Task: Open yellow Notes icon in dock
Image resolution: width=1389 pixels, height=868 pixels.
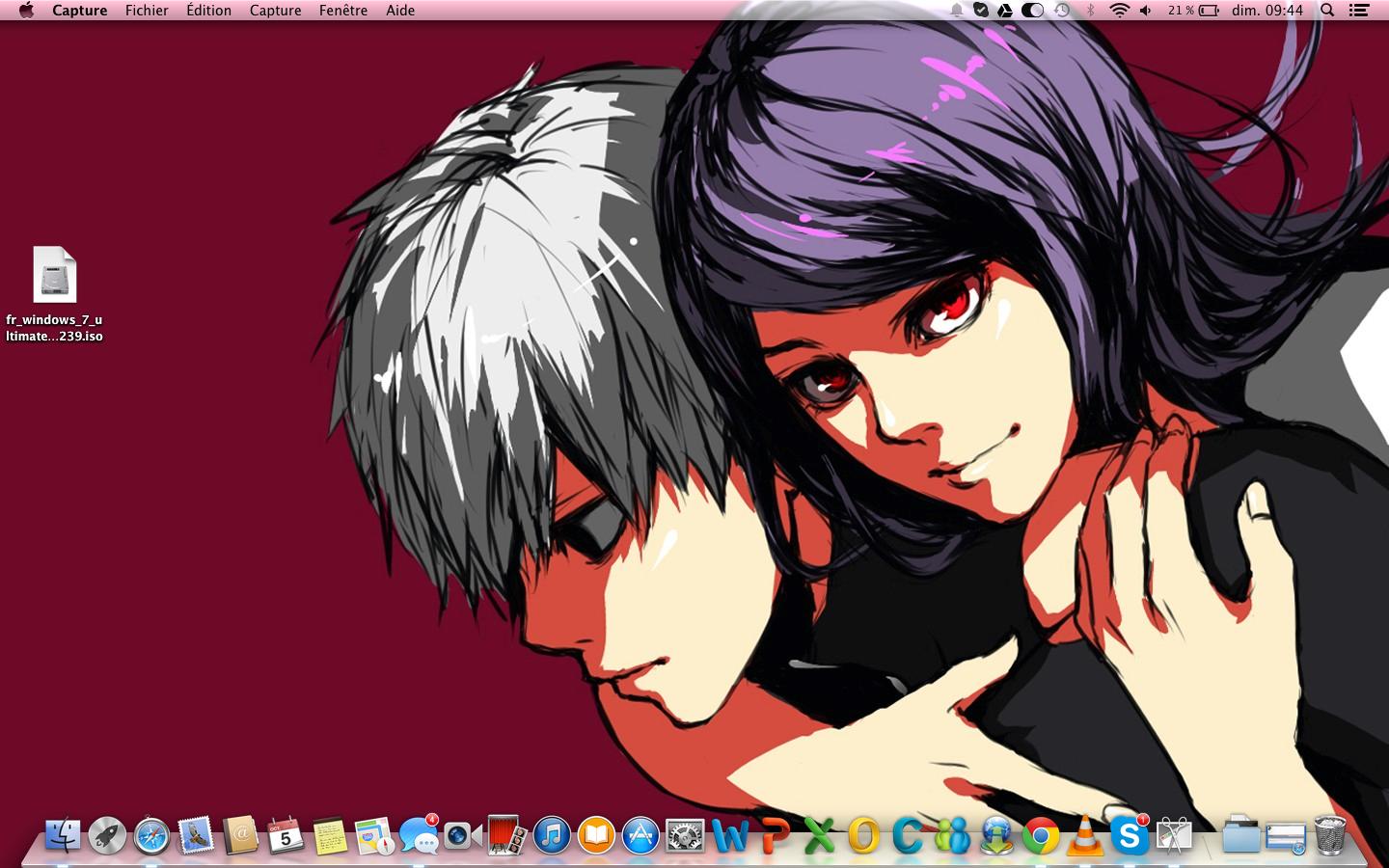Action: click(x=329, y=835)
